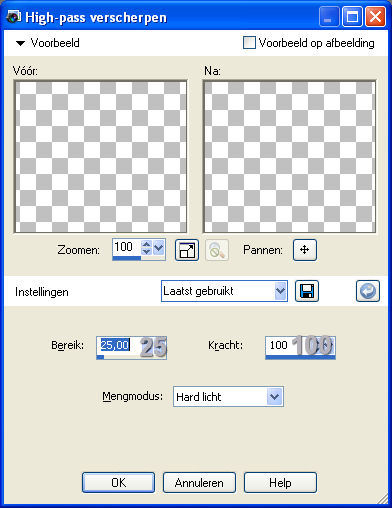Click the Annuleren button
Image resolution: width=392 pixels, height=508 pixels.
click(x=199, y=482)
